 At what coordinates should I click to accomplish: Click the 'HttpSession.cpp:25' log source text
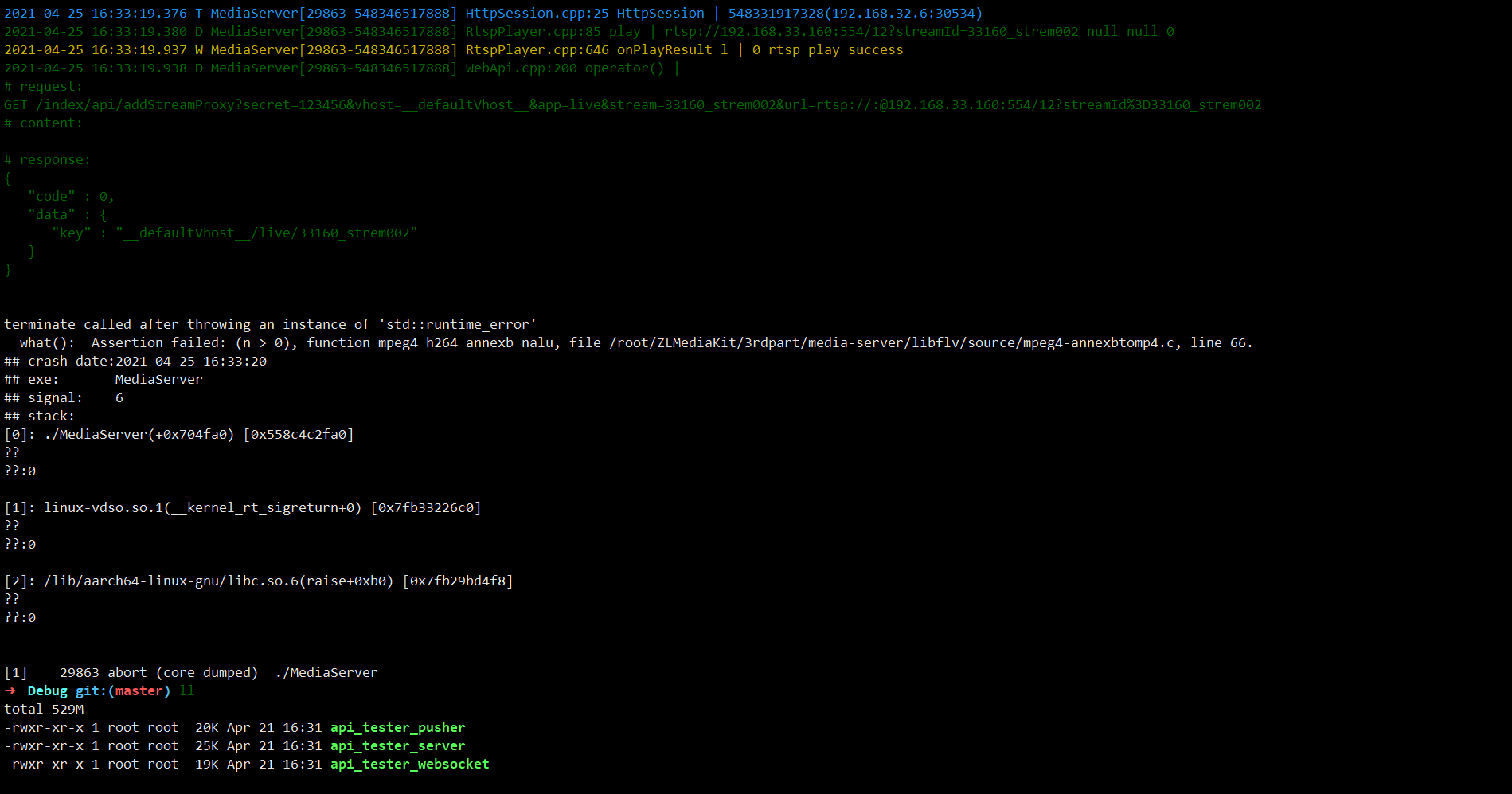[x=537, y=14]
